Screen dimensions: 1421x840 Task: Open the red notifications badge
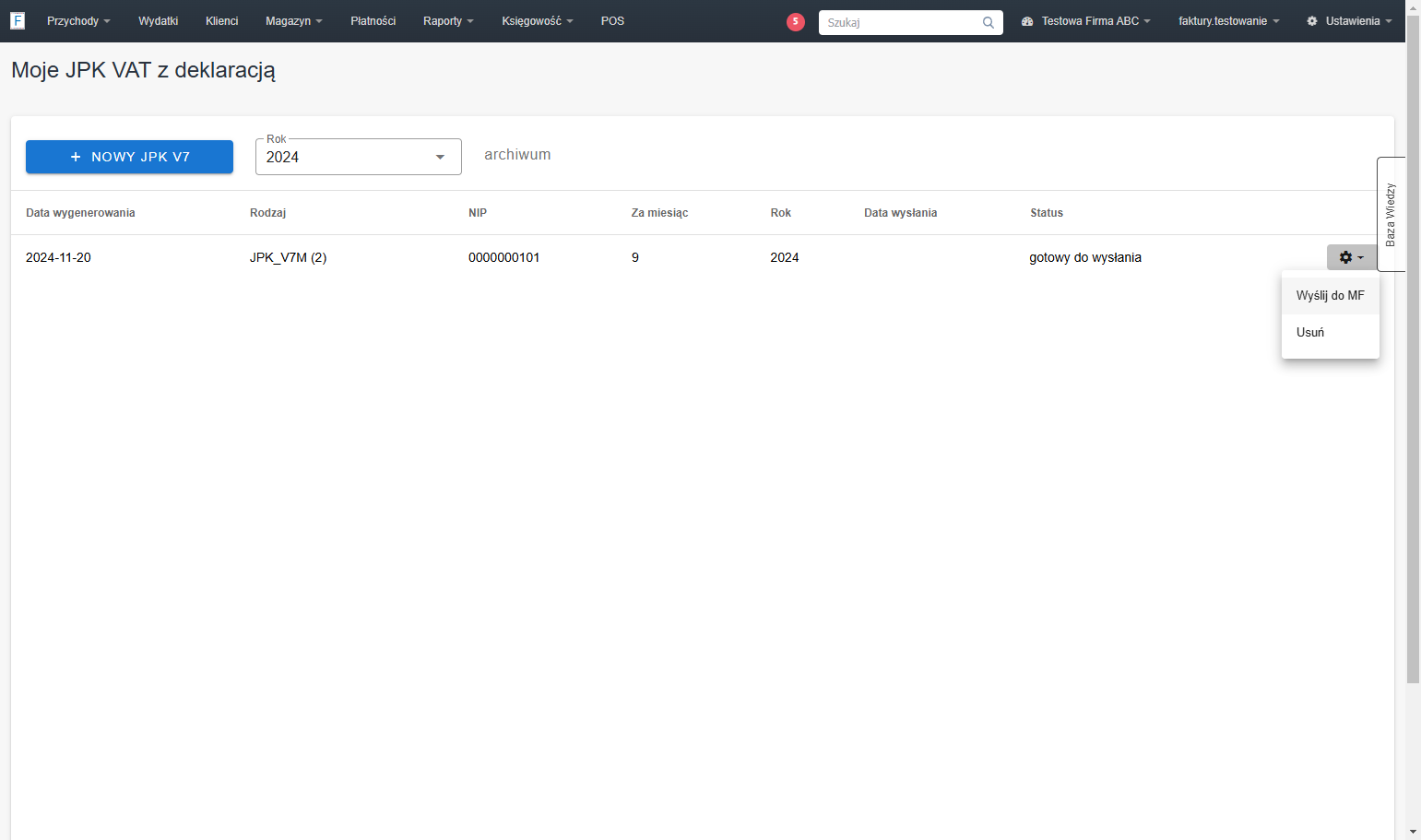796,21
